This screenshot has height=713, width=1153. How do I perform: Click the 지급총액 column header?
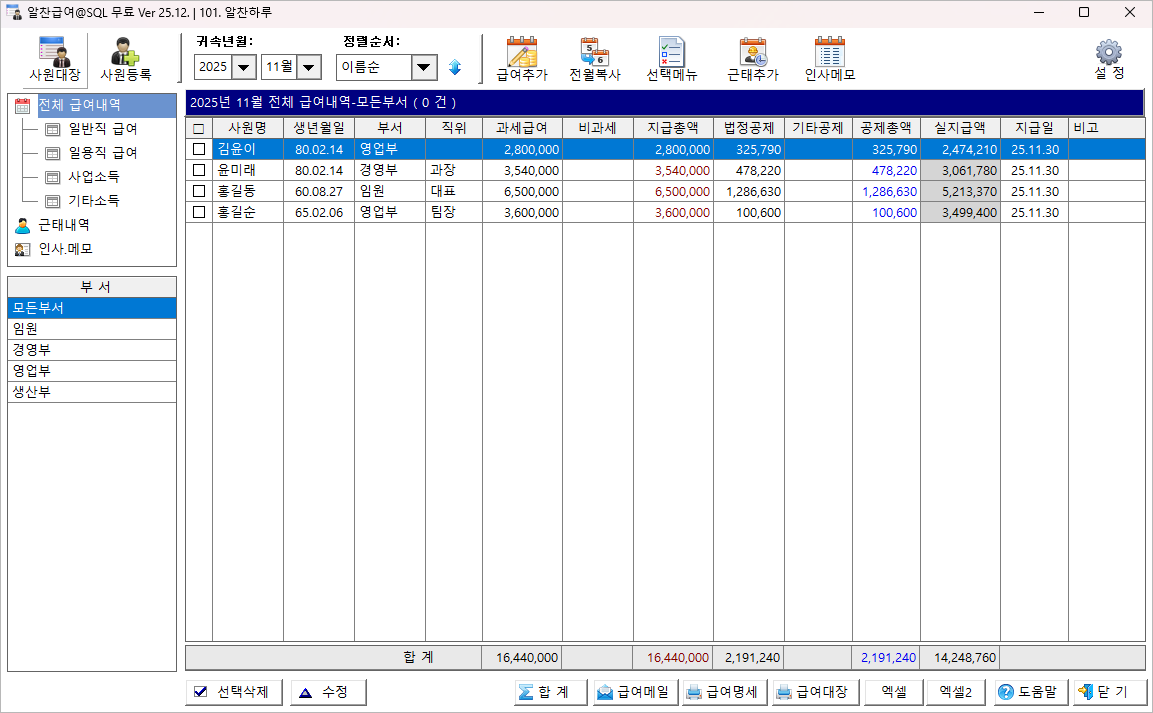pos(673,128)
